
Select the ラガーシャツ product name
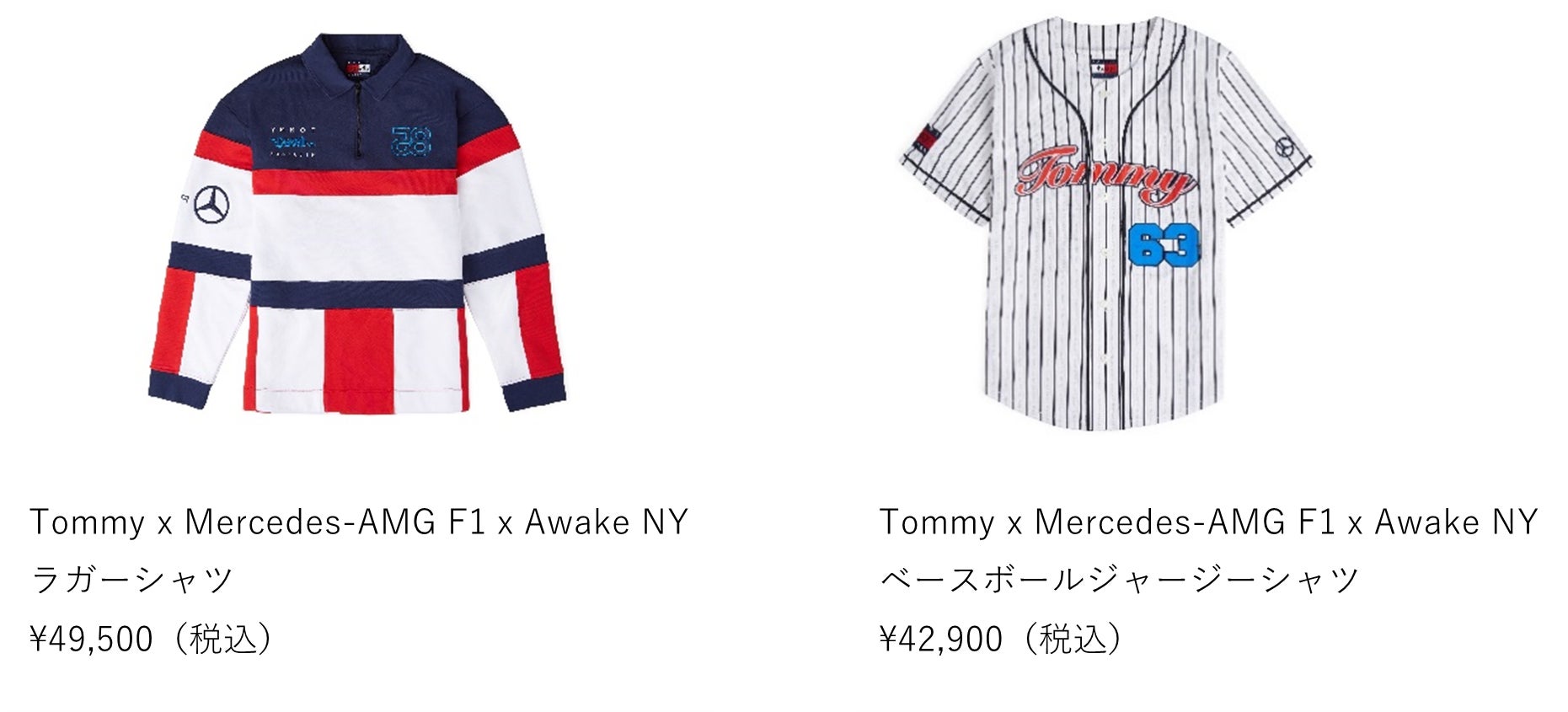point(131,580)
